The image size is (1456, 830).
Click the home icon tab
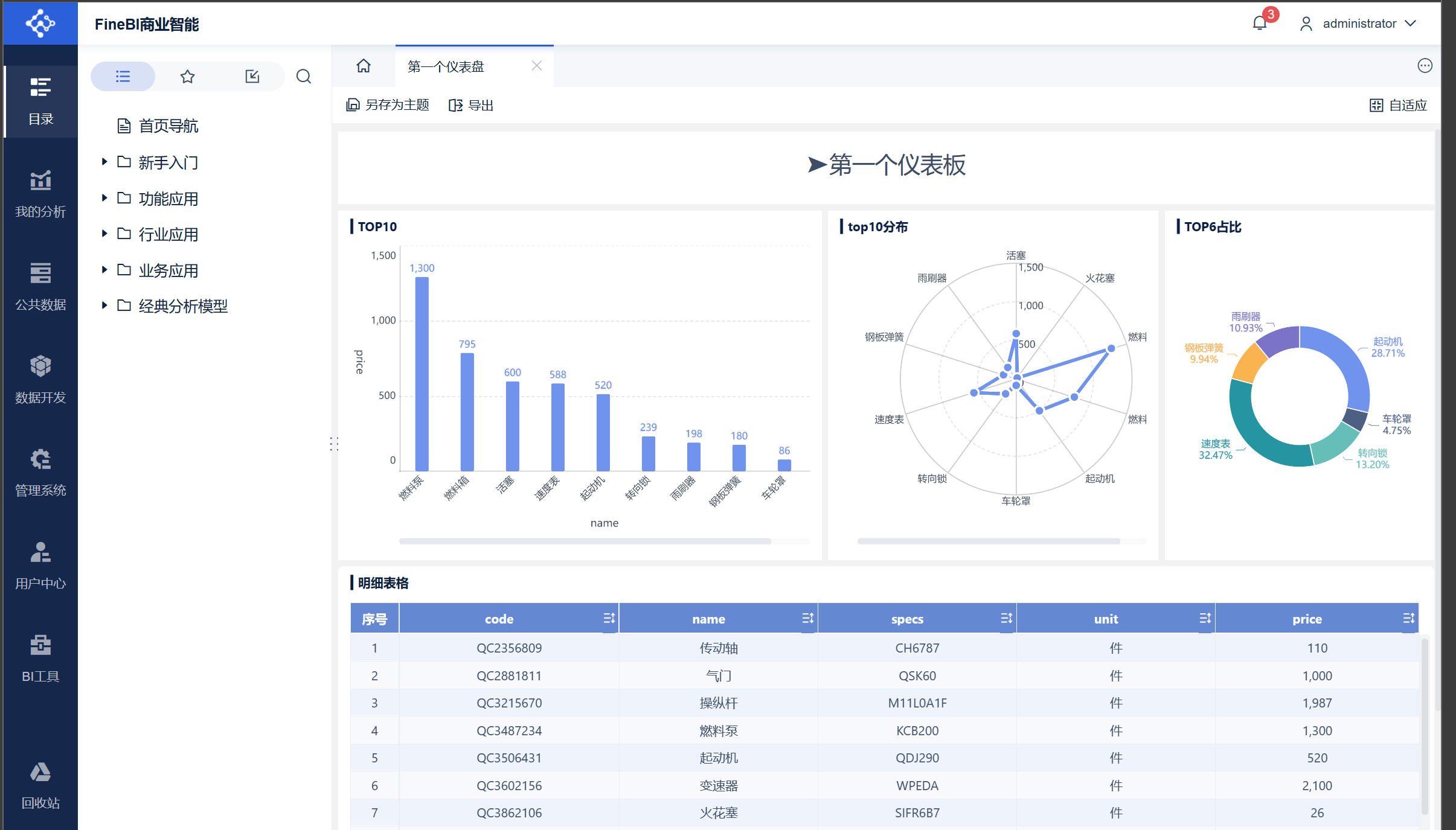click(364, 66)
